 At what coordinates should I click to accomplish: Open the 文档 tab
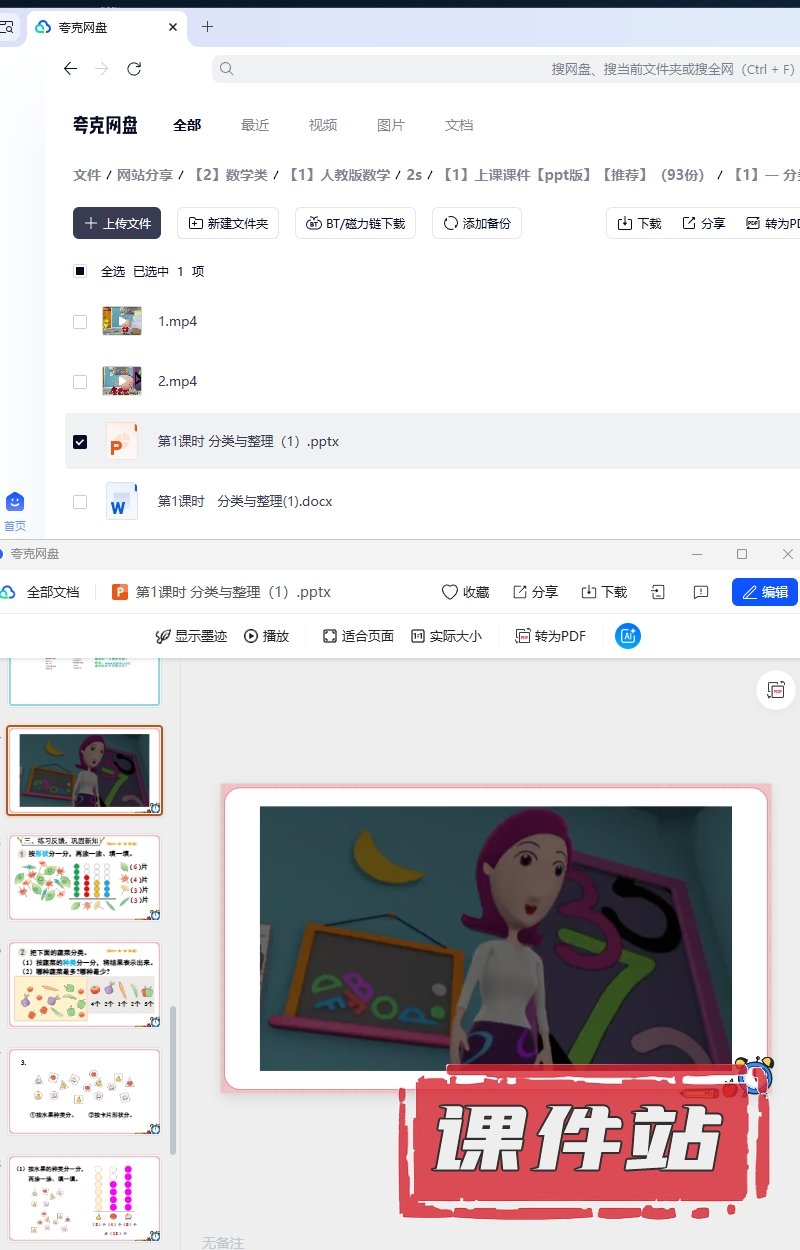[x=459, y=125]
